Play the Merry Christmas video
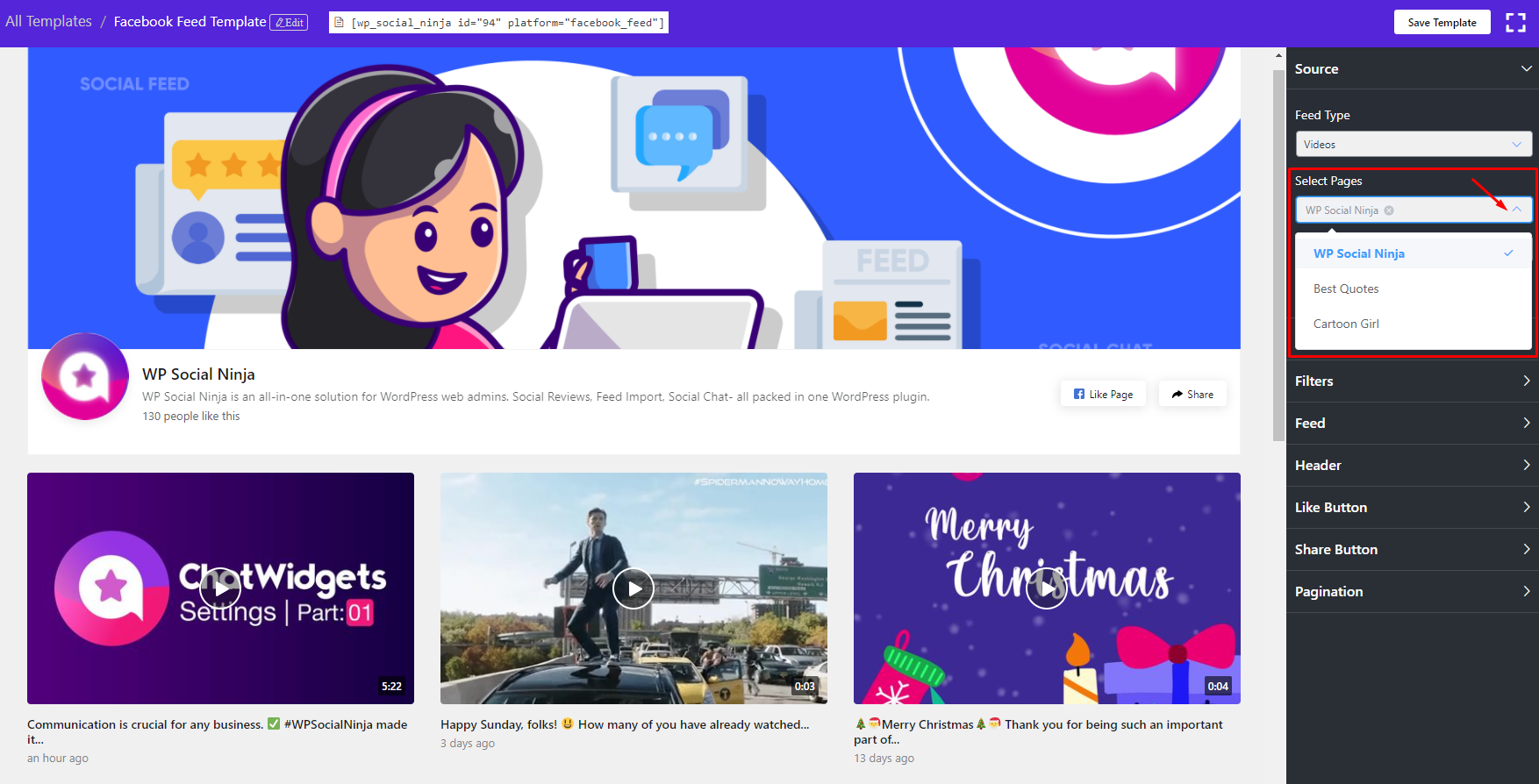Image resolution: width=1539 pixels, height=784 pixels. 1047,588
